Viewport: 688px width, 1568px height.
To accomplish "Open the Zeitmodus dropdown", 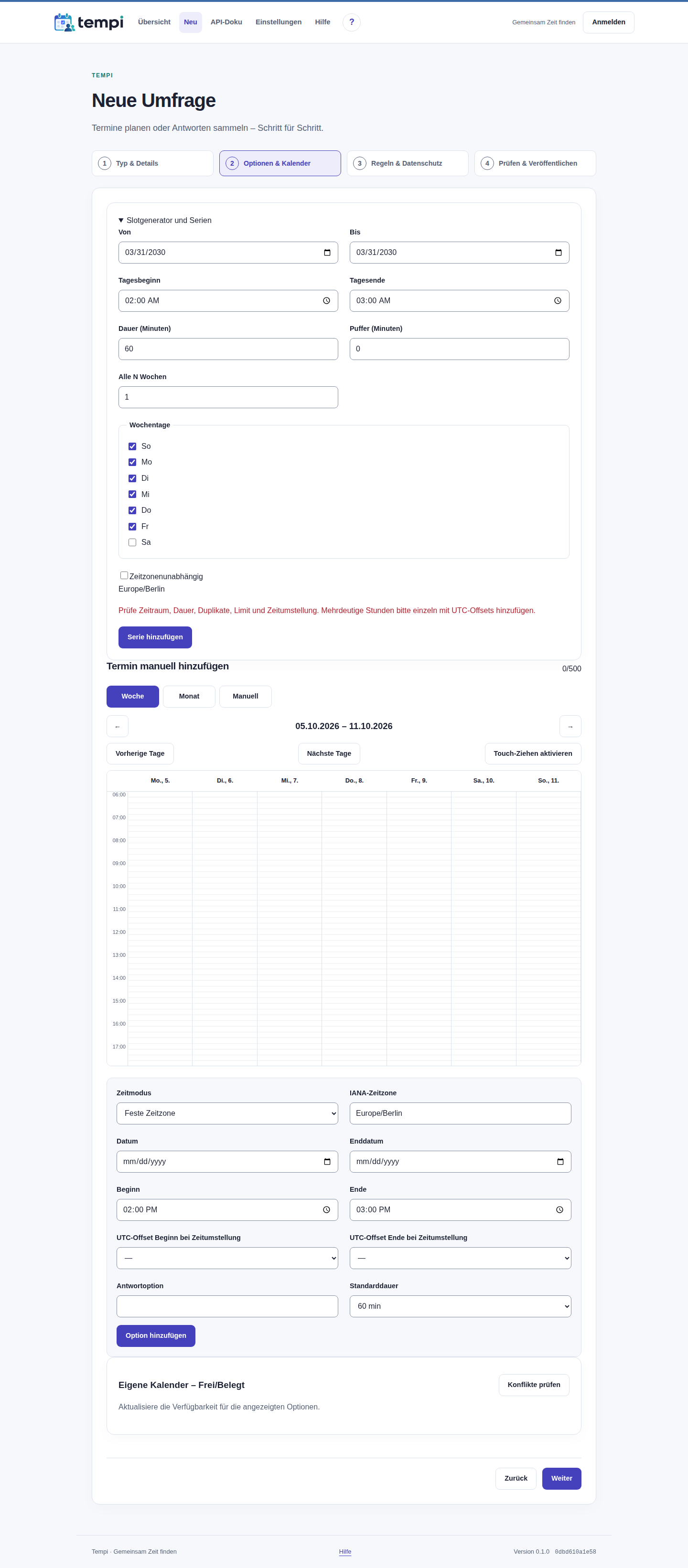I will click(227, 1113).
